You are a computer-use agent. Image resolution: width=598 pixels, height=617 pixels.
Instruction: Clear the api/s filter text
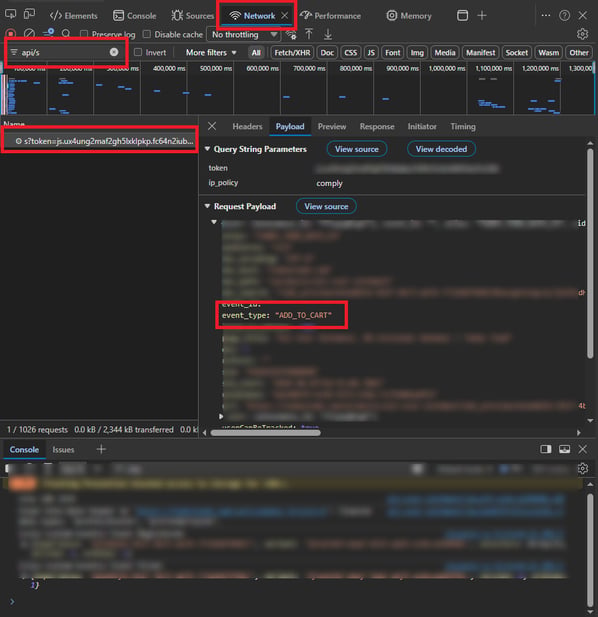pos(114,52)
